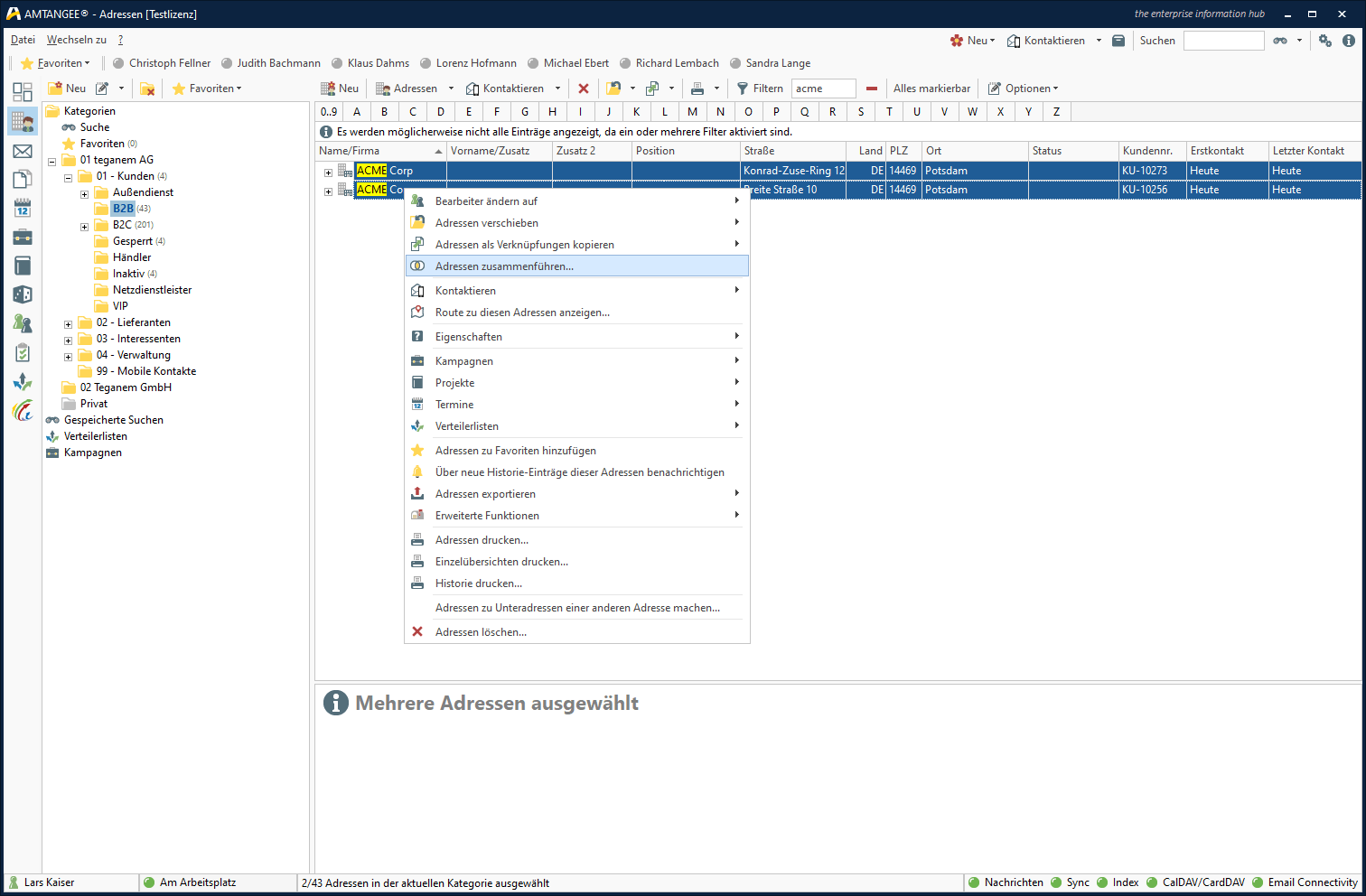Open the documents module icon in sidebar
1366x896 pixels.
pyautogui.click(x=23, y=179)
